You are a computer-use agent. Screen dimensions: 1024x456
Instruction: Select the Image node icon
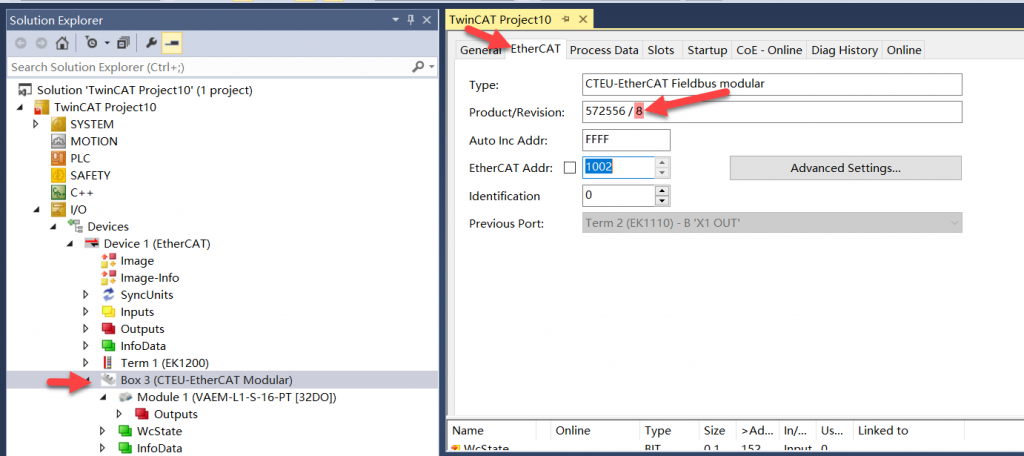pyautogui.click(x=108, y=261)
